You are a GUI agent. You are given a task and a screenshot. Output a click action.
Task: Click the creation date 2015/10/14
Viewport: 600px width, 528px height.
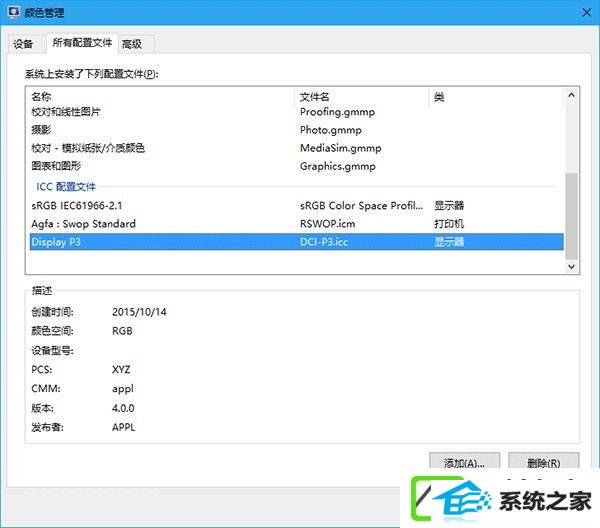click(x=139, y=312)
